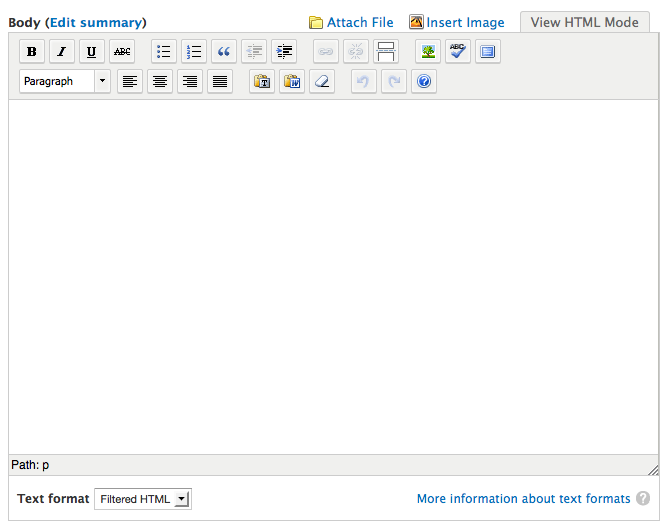Viewport: 668px width, 529px height.
Task: Click the Outdent button
Action: pos(254,52)
